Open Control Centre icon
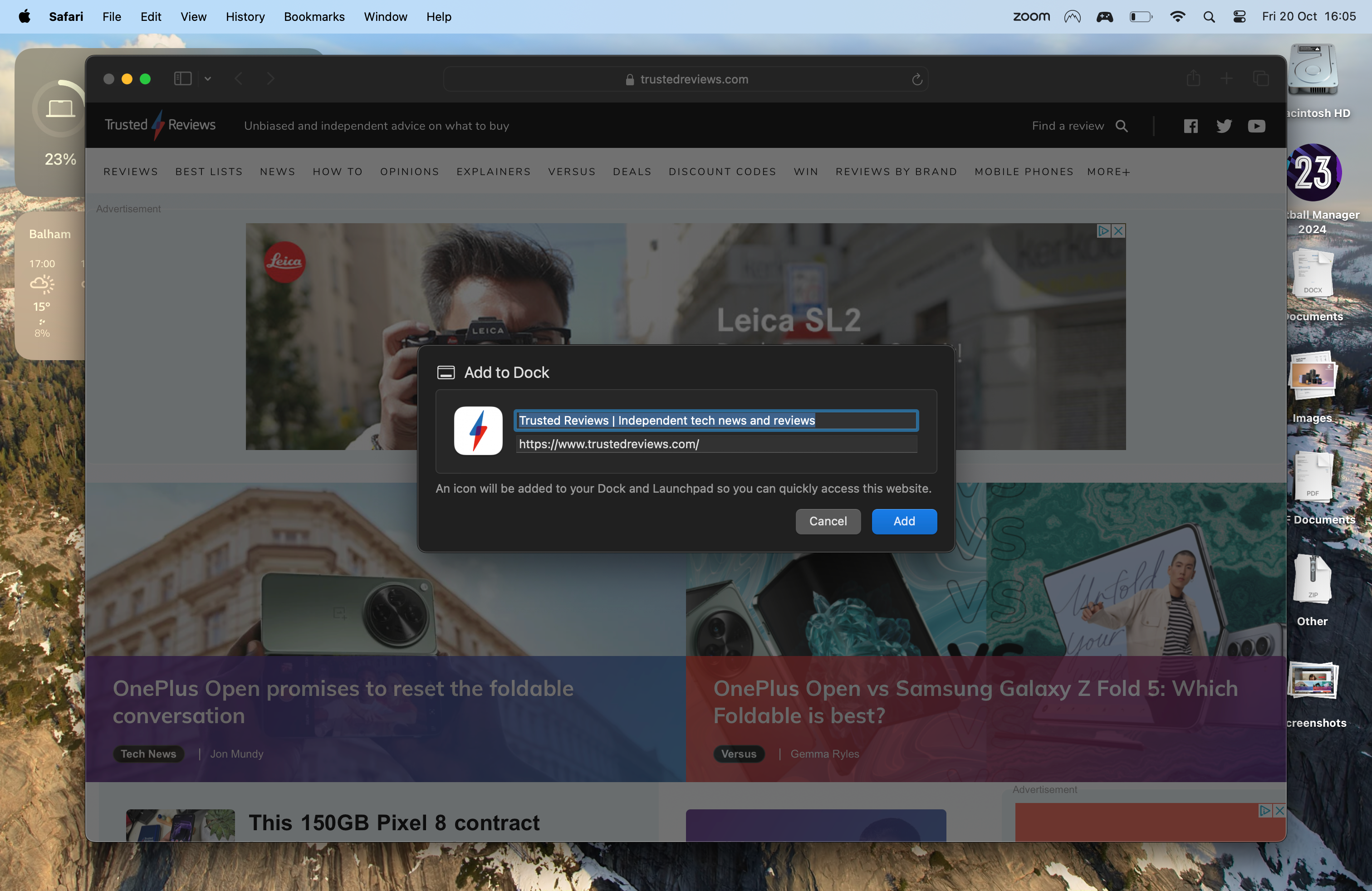 point(1239,17)
